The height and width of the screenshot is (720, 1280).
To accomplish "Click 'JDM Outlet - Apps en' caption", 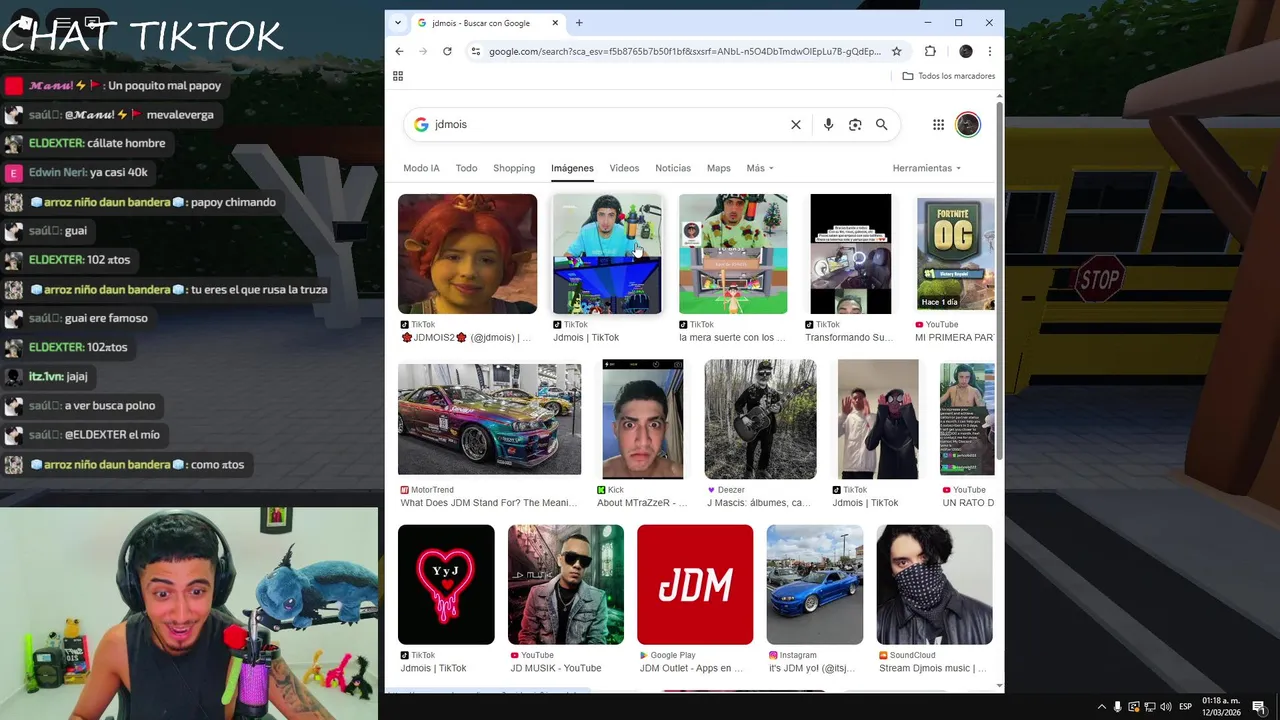I will (691, 668).
